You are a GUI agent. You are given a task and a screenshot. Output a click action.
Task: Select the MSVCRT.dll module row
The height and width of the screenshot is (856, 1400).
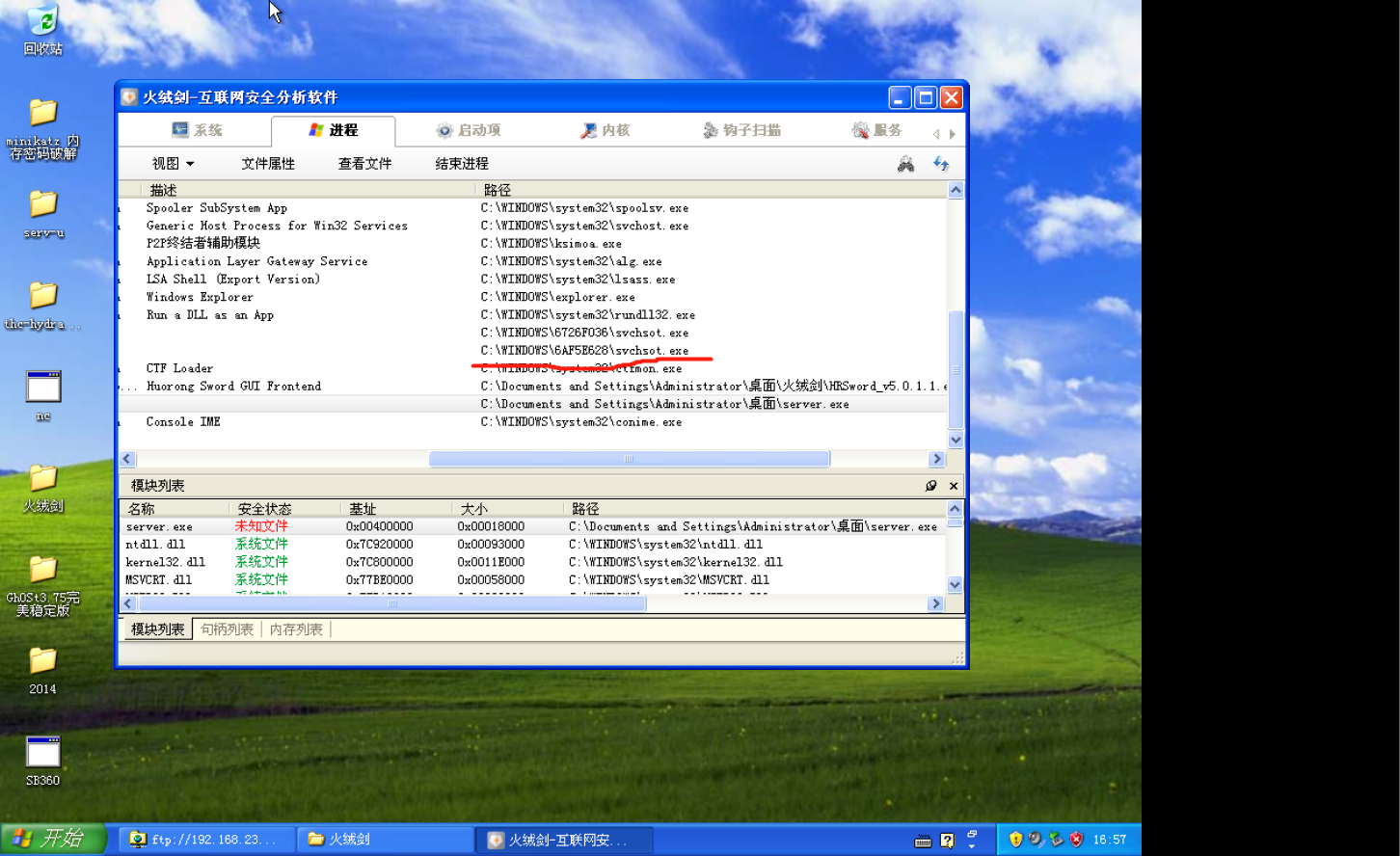point(533,580)
